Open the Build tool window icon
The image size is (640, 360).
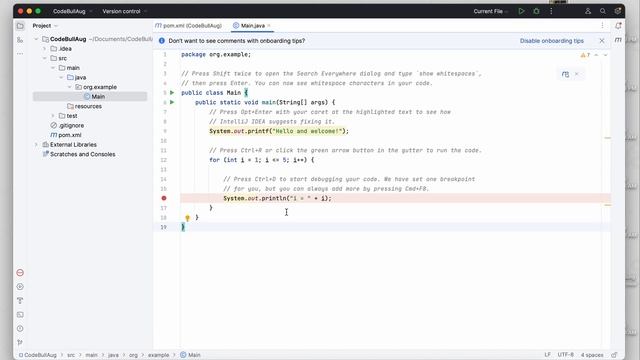point(20,300)
